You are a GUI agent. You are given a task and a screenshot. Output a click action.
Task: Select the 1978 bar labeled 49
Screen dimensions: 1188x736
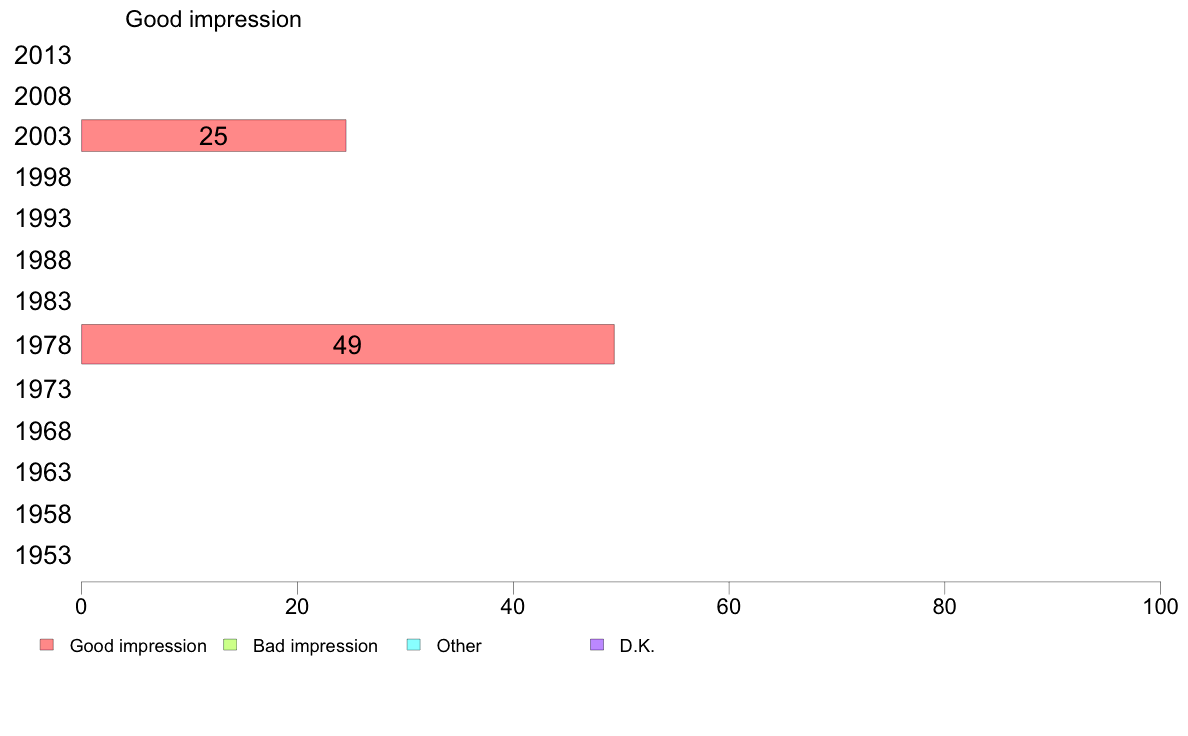coord(348,344)
